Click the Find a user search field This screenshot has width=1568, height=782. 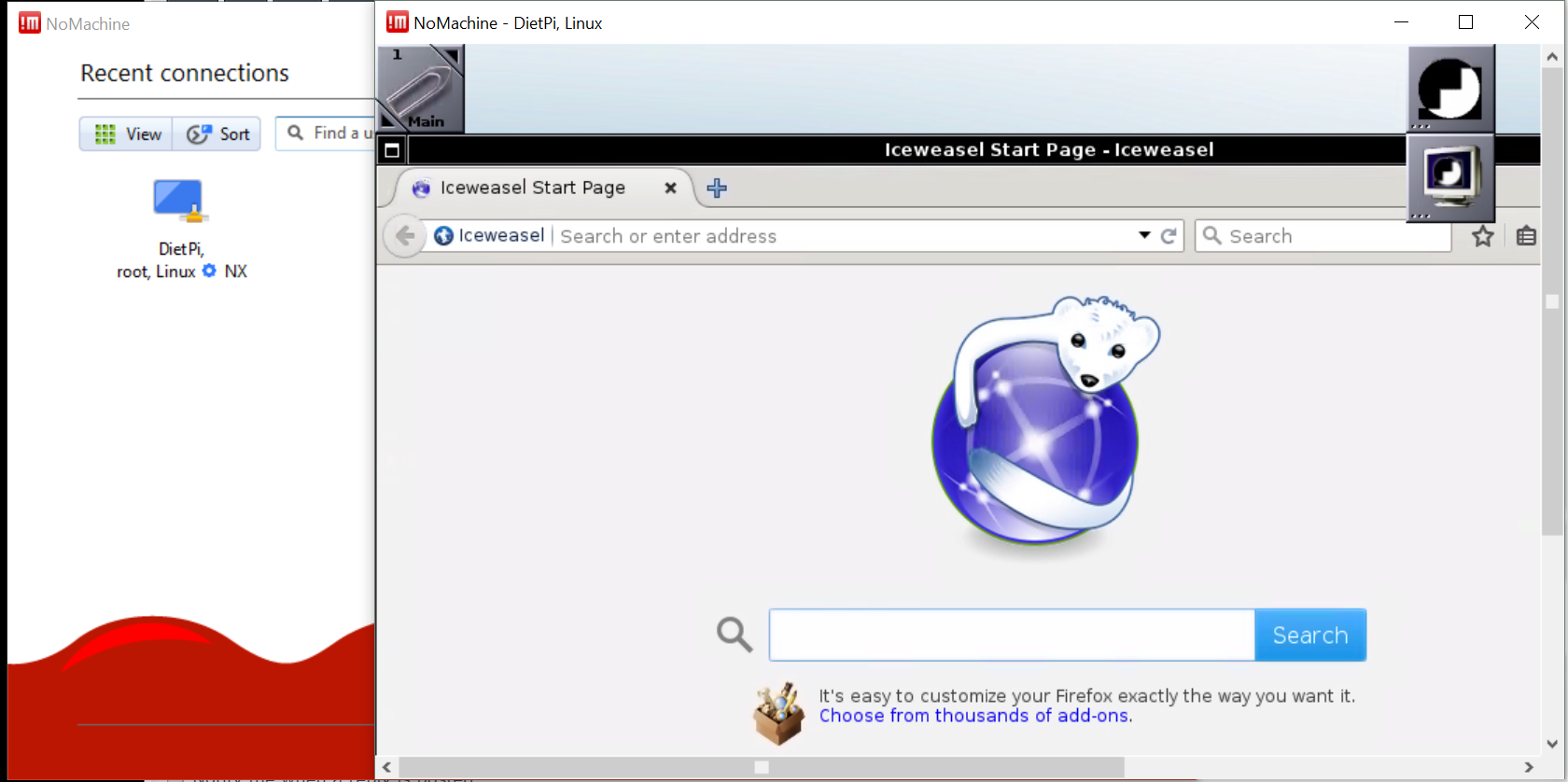tap(327, 133)
